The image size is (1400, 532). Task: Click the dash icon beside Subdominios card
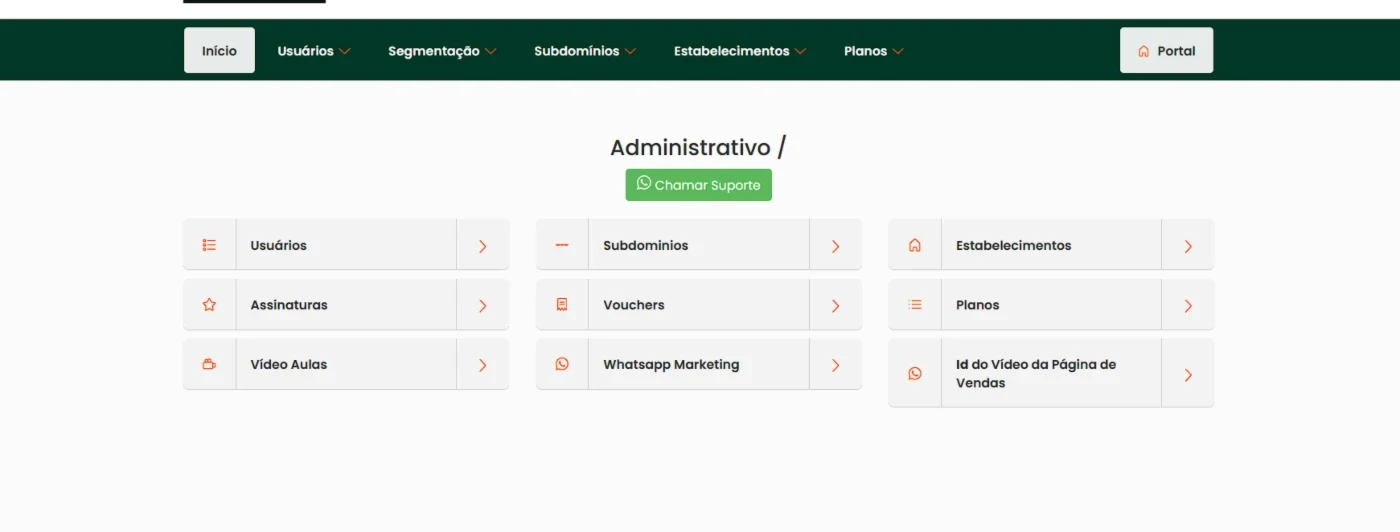coord(562,245)
